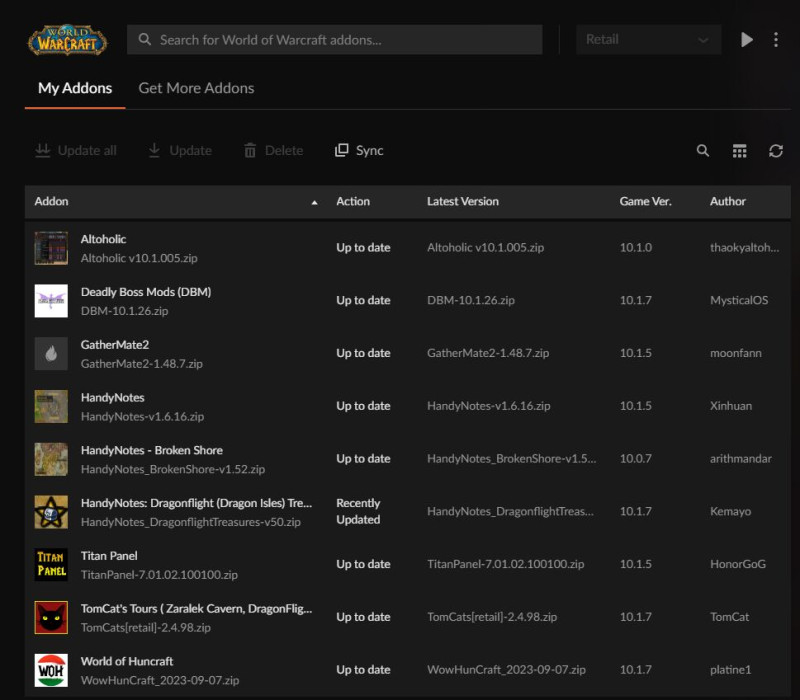Select the World of Huncraft addon name

tap(127, 661)
